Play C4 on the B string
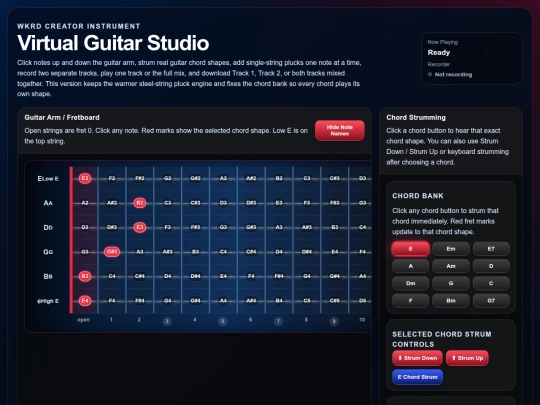The image size is (540, 405). (112, 276)
